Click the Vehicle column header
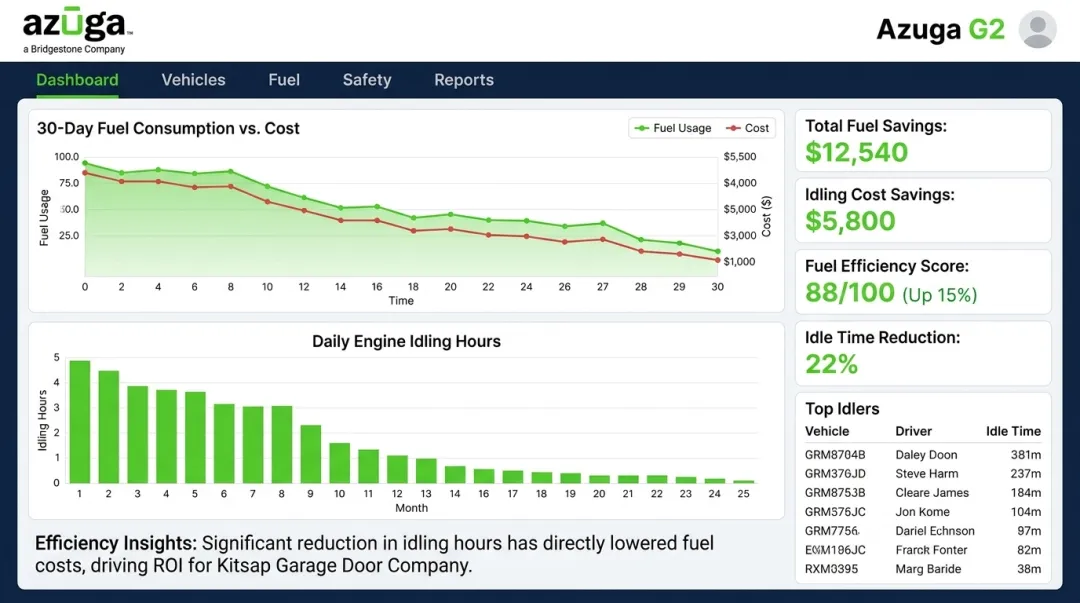This screenshot has height=603, width=1080. (x=827, y=431)
